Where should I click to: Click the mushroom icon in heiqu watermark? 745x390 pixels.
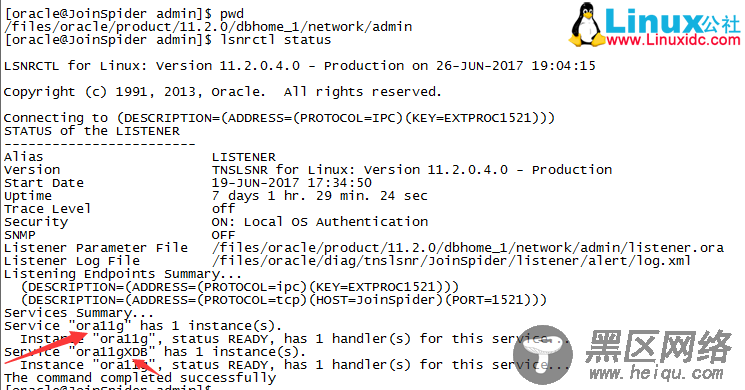[543, 355]
